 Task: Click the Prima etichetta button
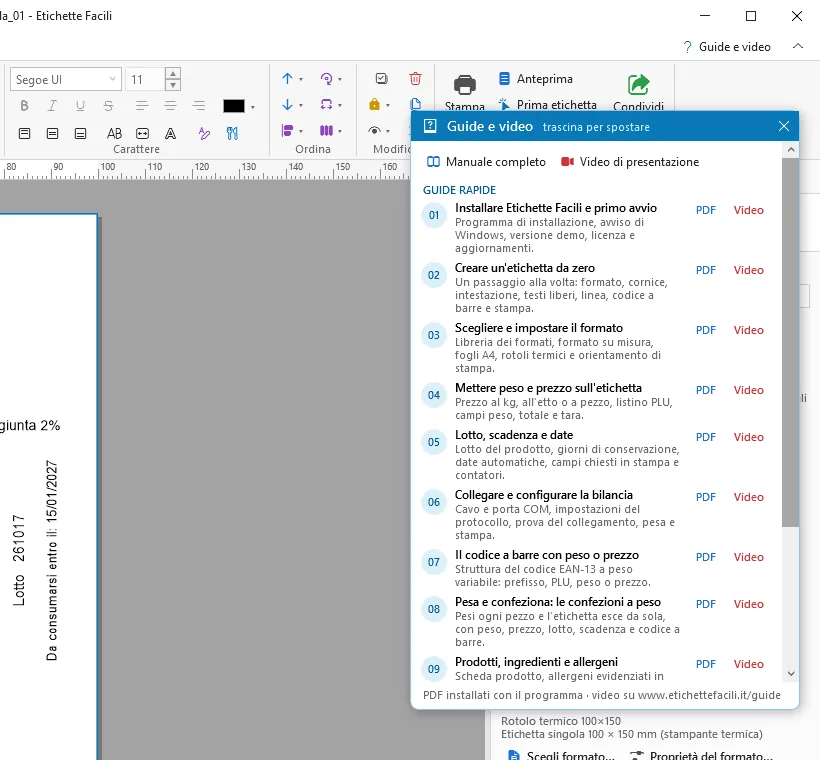point(547,105)
